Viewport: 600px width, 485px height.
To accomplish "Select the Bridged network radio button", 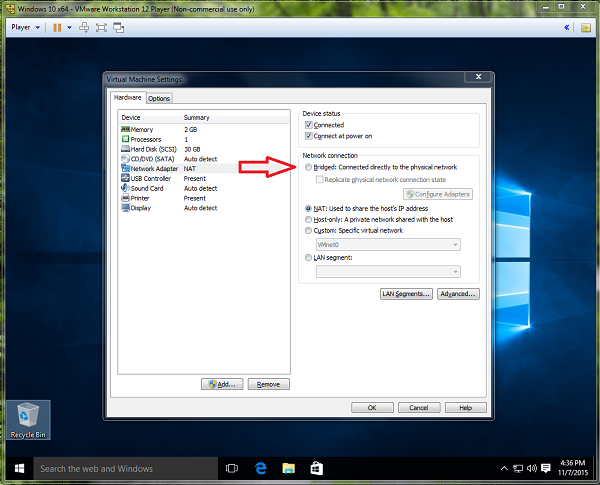I will pos(308,167).
